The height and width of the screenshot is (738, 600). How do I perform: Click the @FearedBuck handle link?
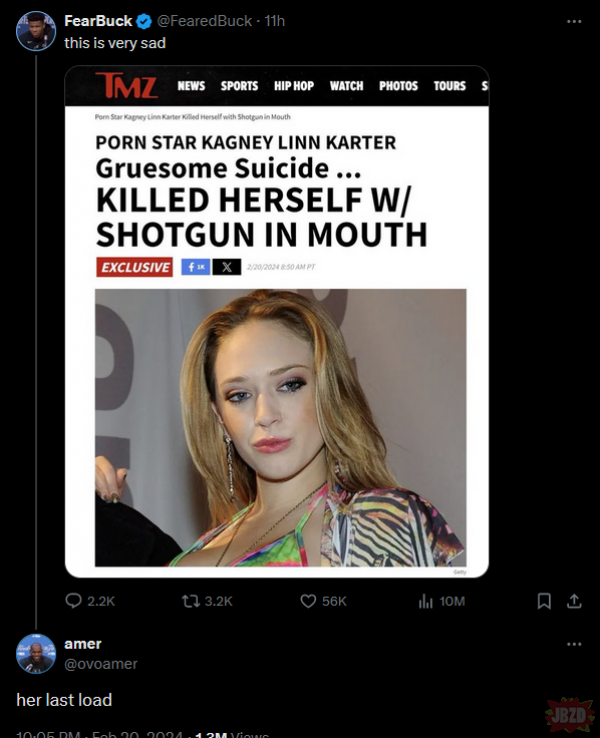(206, 21)
